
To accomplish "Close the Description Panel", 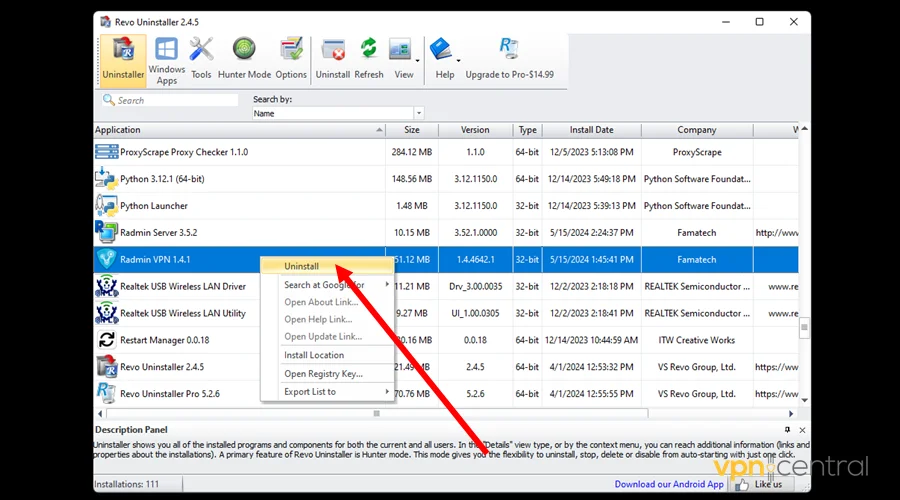I will click(x=802, y=430).
